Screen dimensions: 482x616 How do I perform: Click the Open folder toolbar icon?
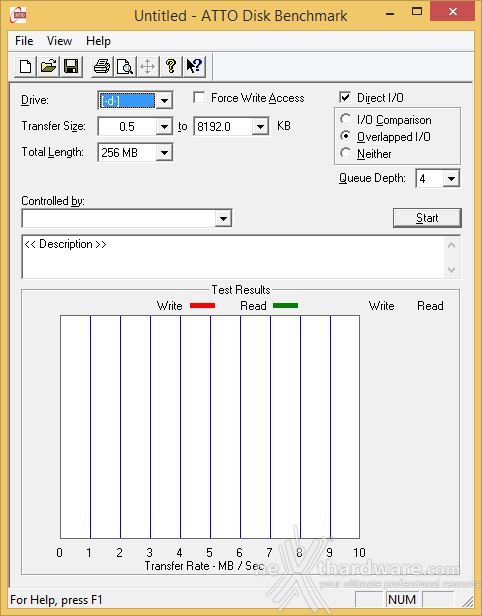(48, 66)
